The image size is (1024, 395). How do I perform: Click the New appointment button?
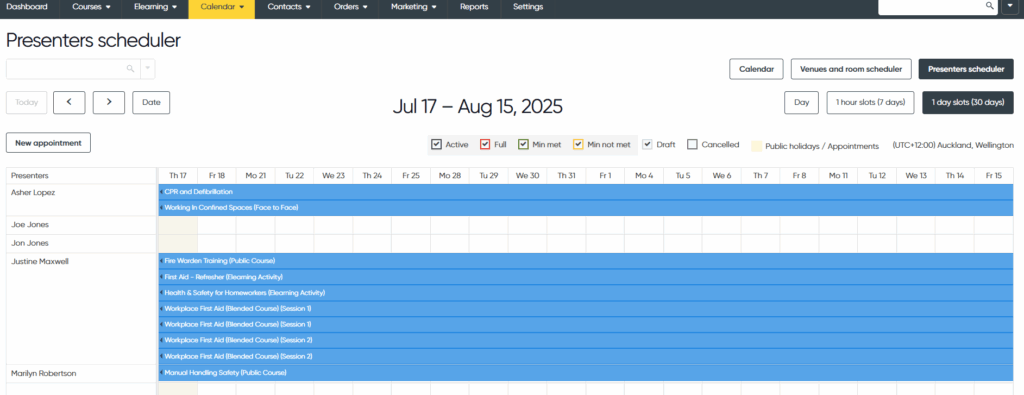click(x=48, y=142)
